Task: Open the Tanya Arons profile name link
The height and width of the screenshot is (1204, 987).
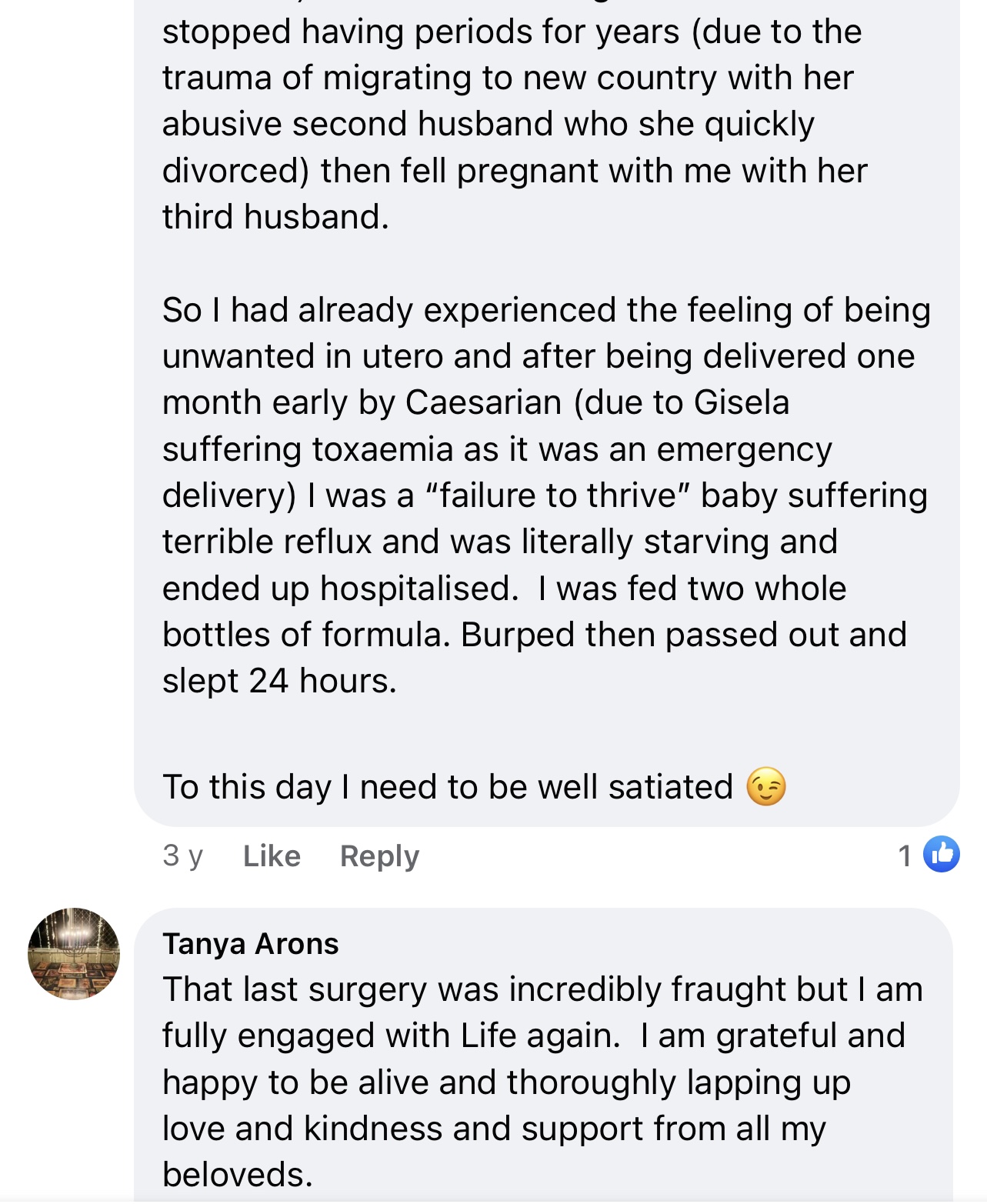Action: [x=250, y=943]
